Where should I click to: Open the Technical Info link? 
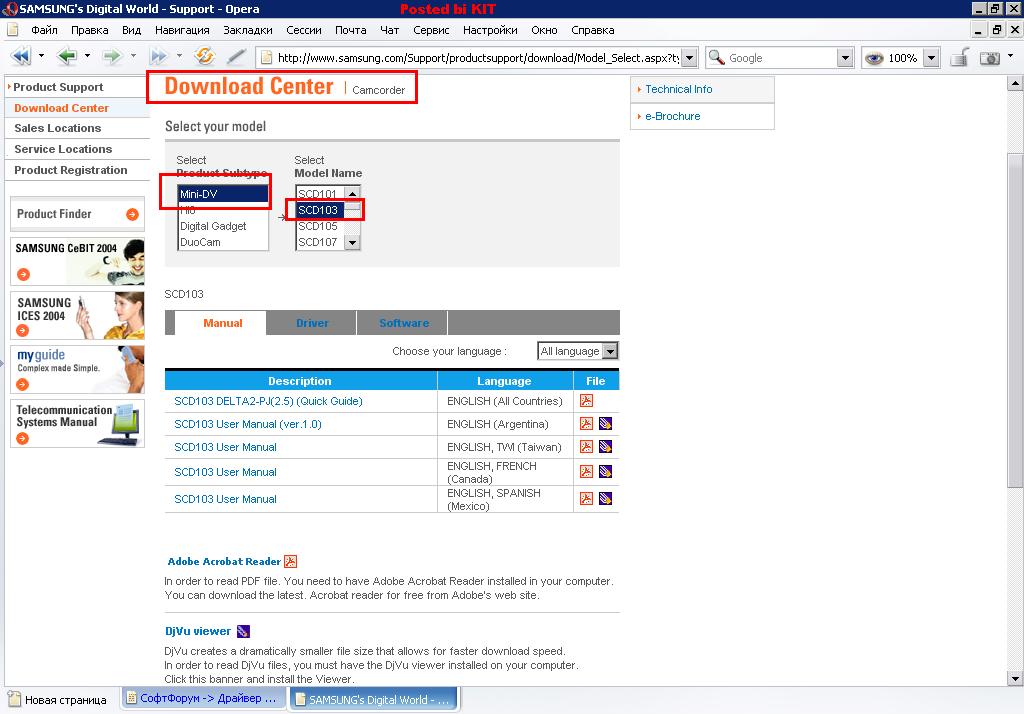pyautogui.click(x=679, y=89)
